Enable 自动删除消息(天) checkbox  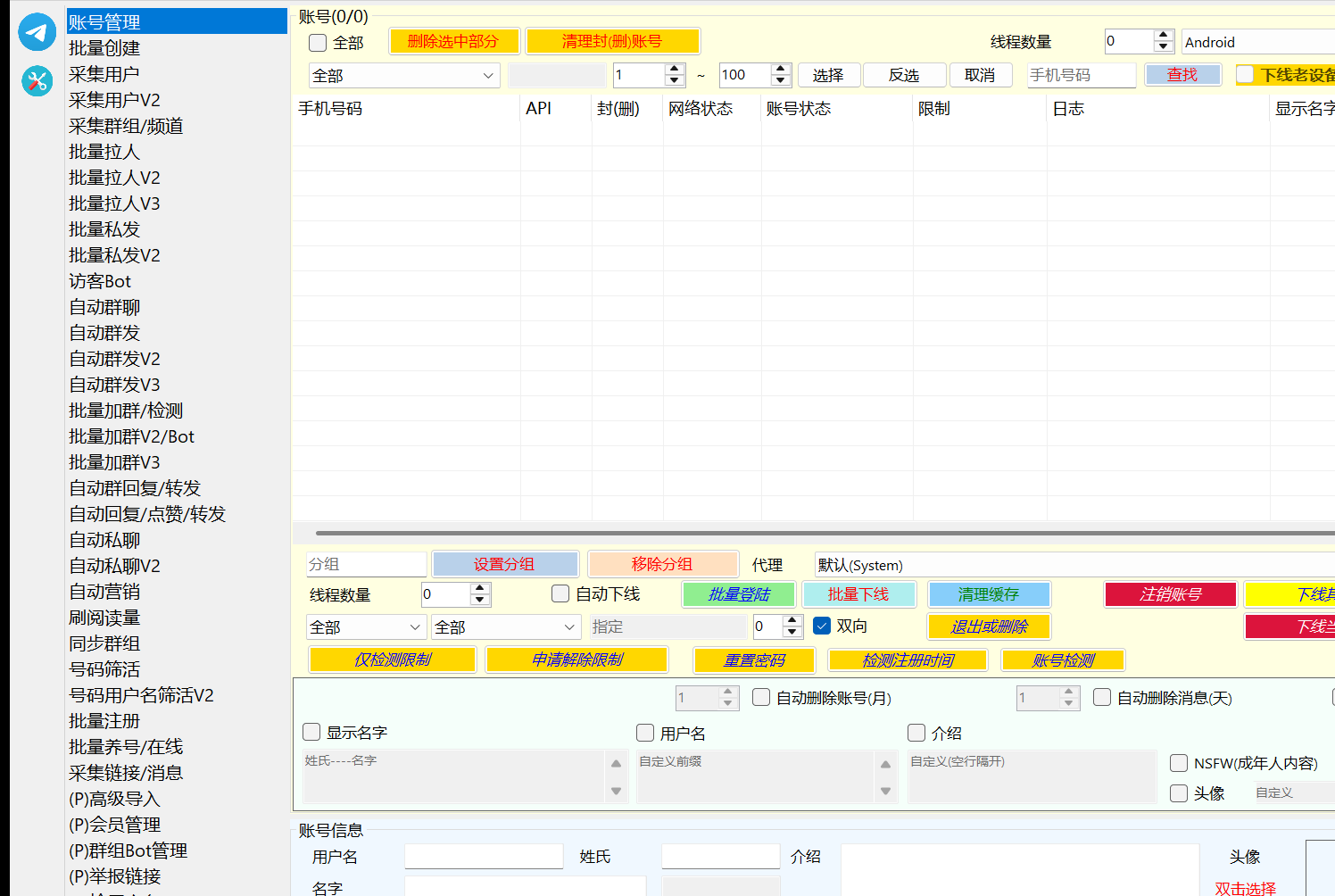pyautogui.click(x=1102, y=697)
